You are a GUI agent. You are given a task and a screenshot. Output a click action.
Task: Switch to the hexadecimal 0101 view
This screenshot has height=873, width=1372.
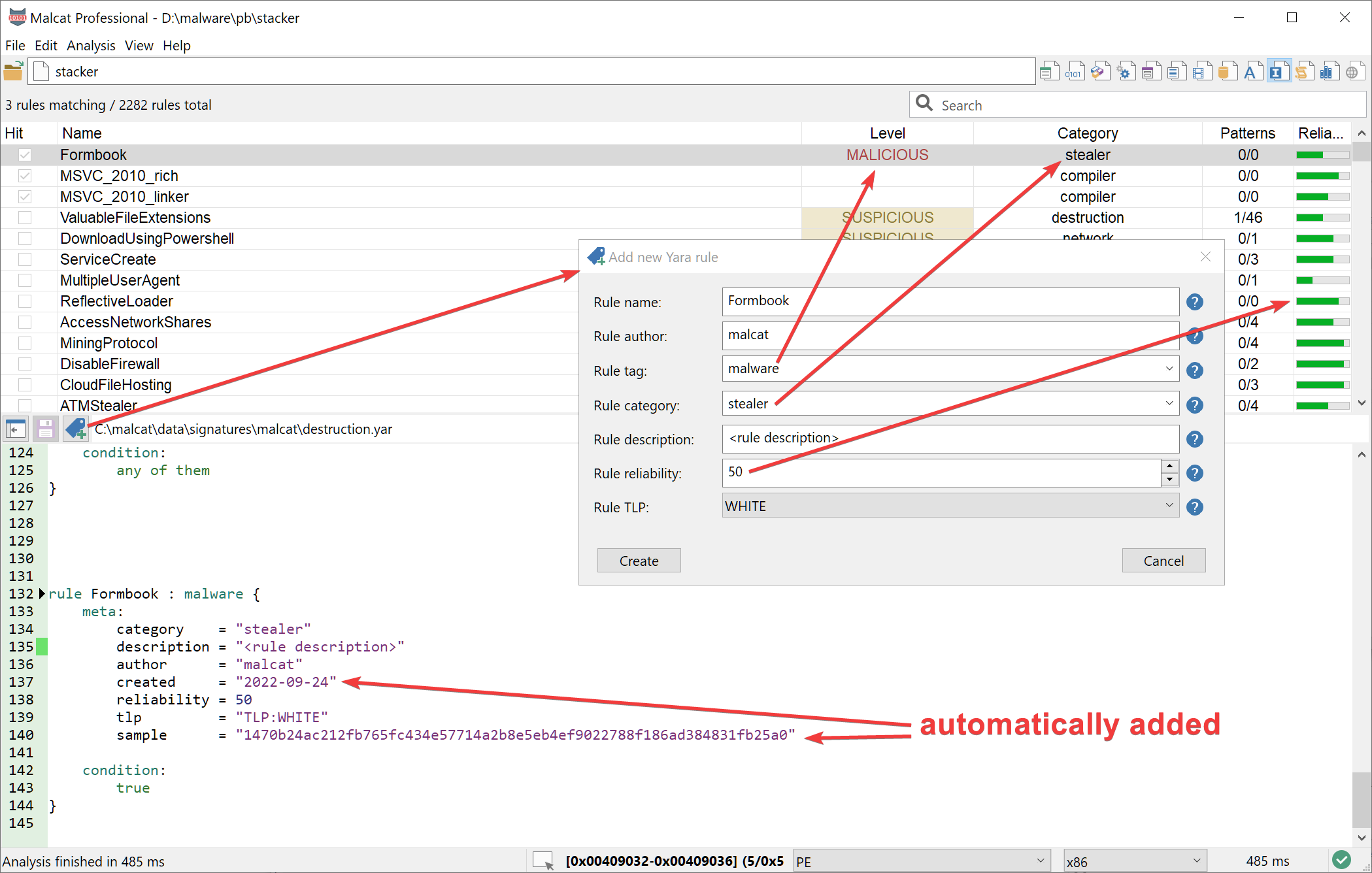[1075, 71]
